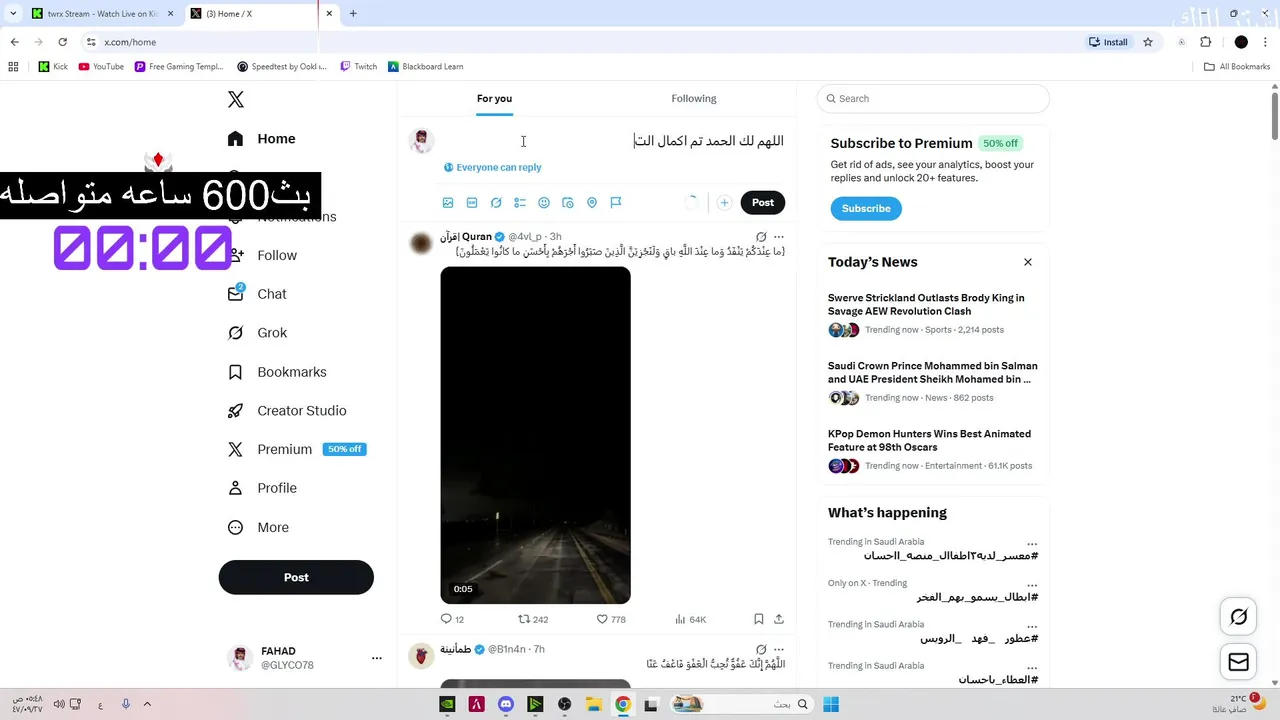Open Chrome tab search dropdown arrow

(12, 14)
